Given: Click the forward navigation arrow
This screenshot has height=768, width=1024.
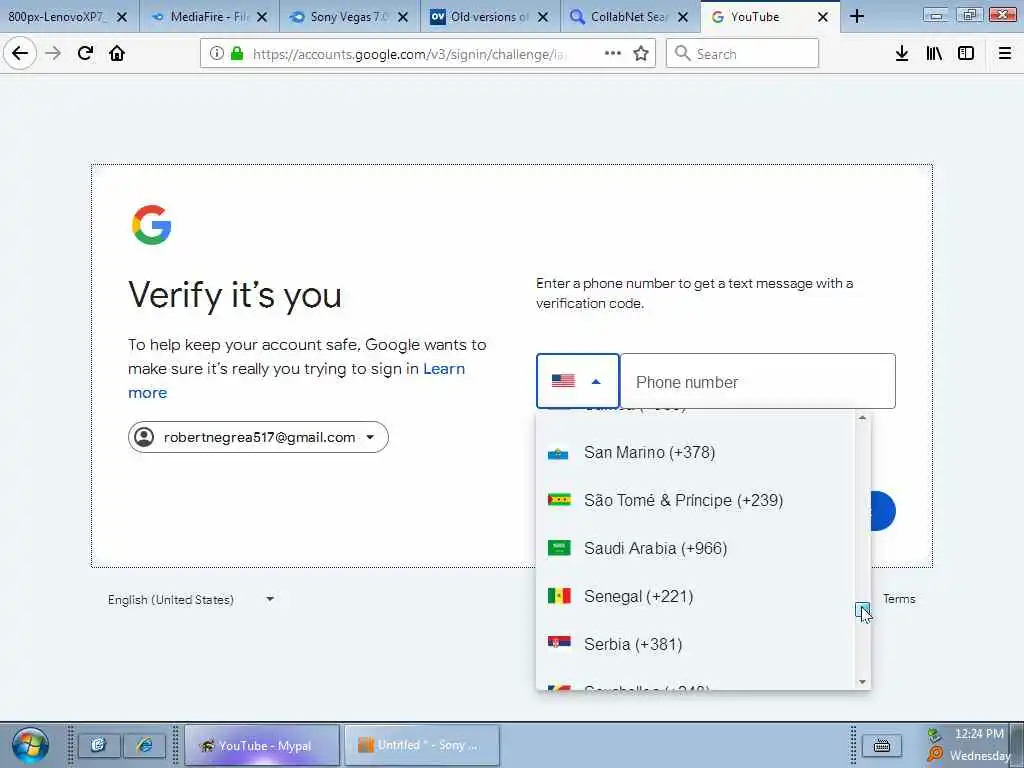Looking at the screenshot, I should tap(54, 54).
